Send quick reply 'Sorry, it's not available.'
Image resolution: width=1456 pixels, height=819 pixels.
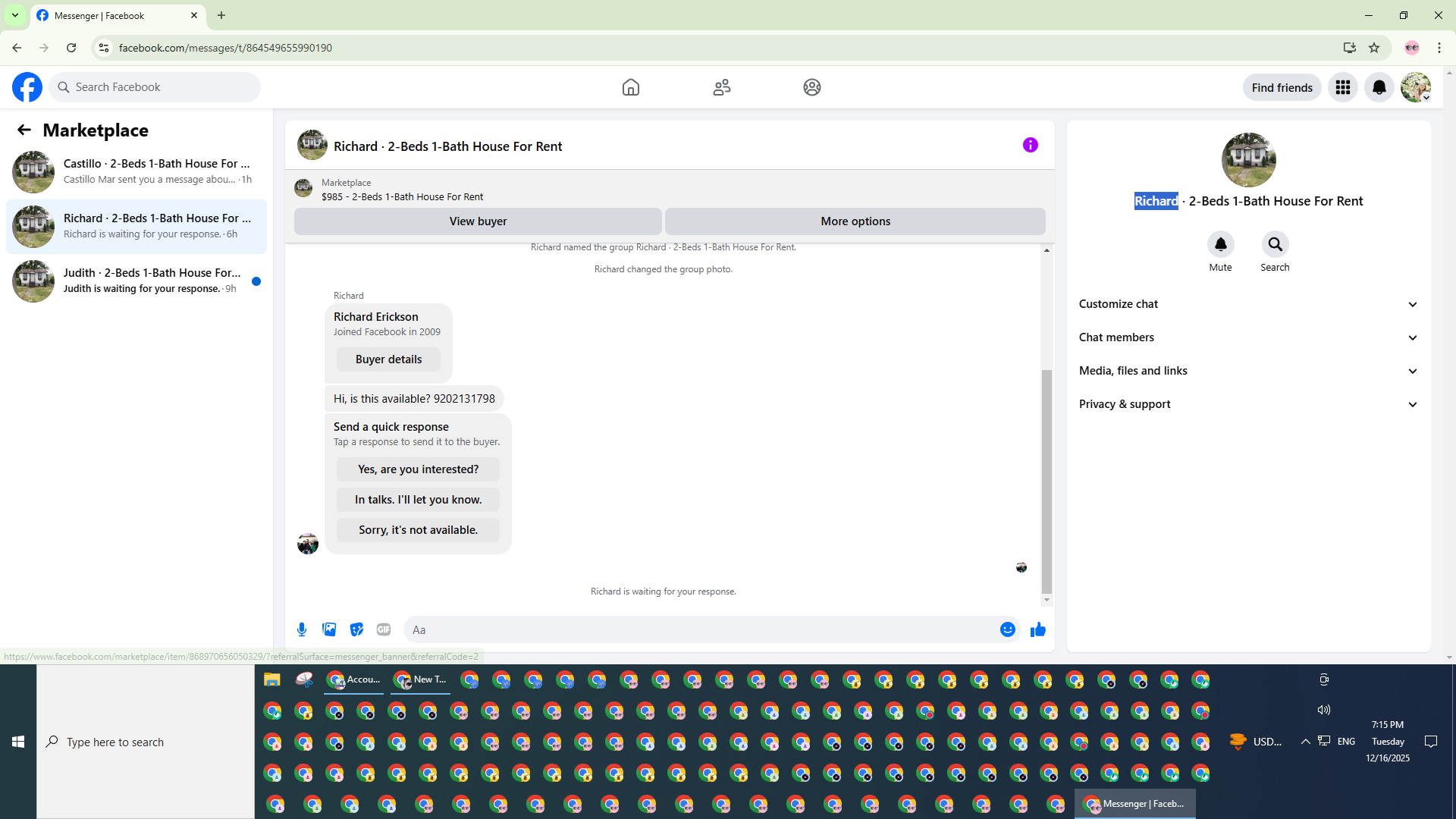point(418,530)
